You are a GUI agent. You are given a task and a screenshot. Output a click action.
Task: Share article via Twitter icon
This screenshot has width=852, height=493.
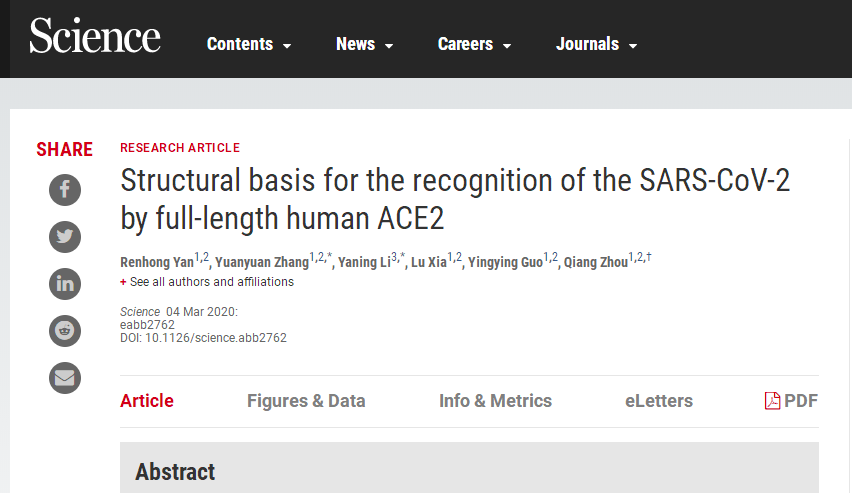(x=65, y=236)
